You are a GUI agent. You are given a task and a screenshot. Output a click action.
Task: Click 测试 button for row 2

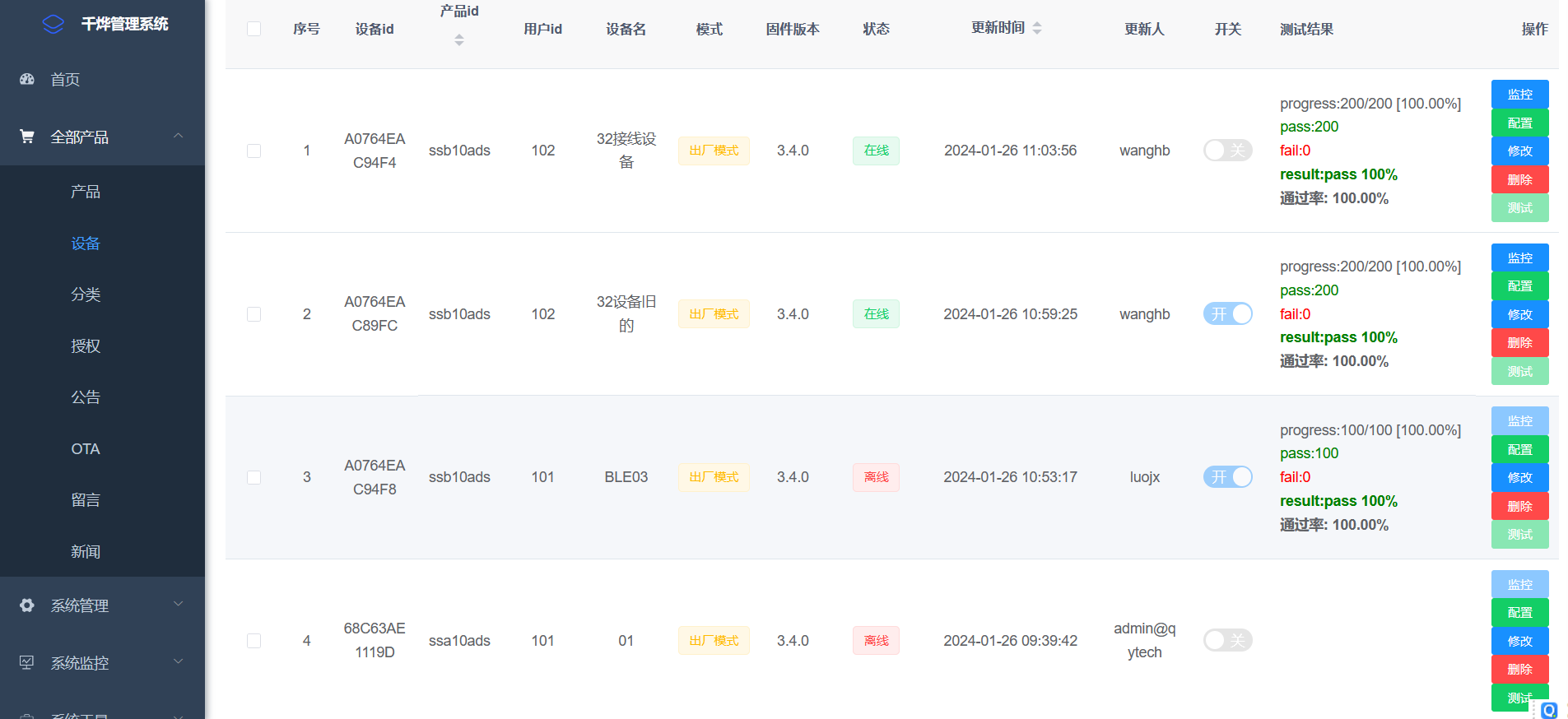pos(1519,371)
